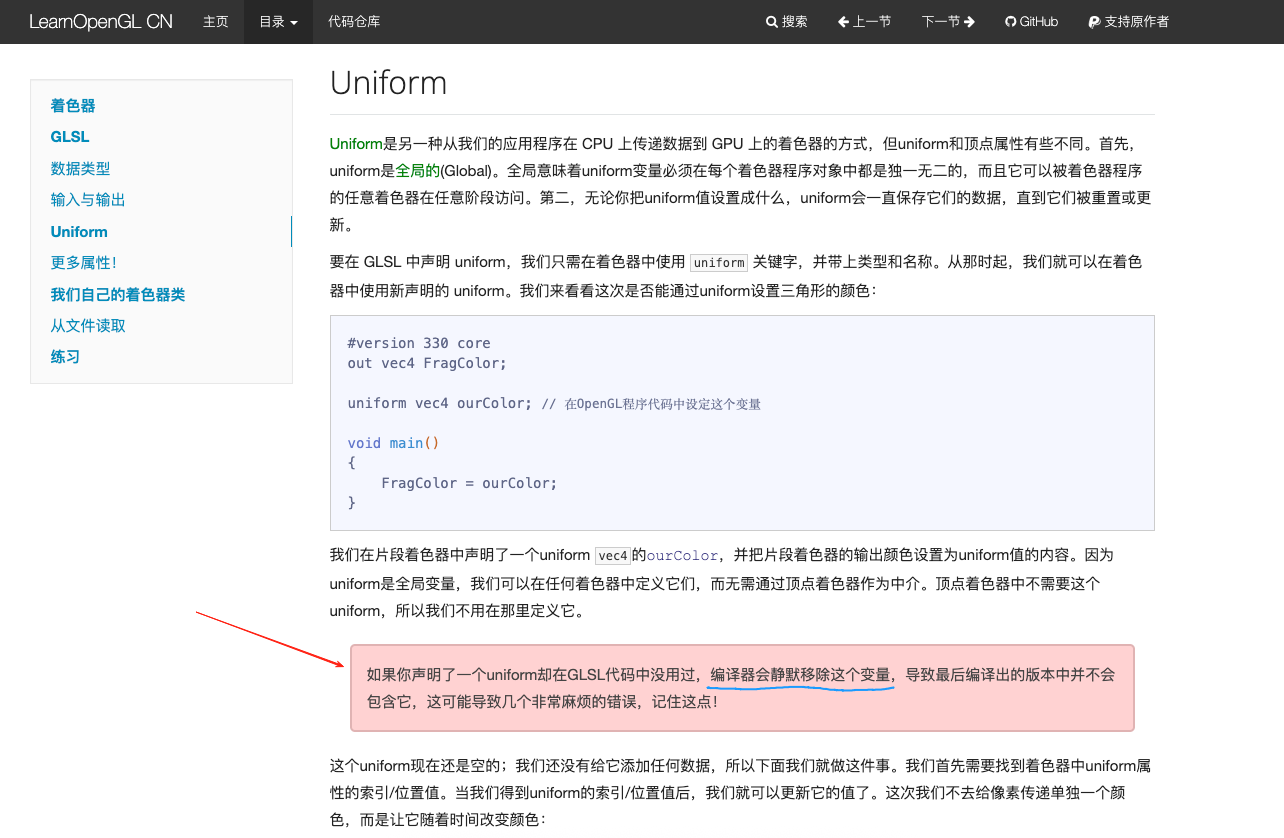Select the 主页 menu item
Screen dimensions: 1284x838
pos(216,21)
